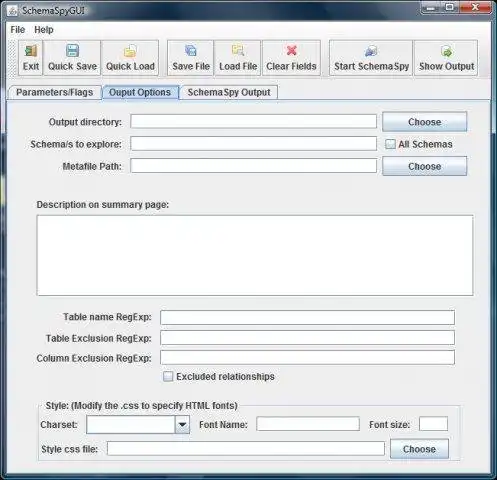Minimize the SchemaSpyGUI window
497x480 pixels.
431,7
